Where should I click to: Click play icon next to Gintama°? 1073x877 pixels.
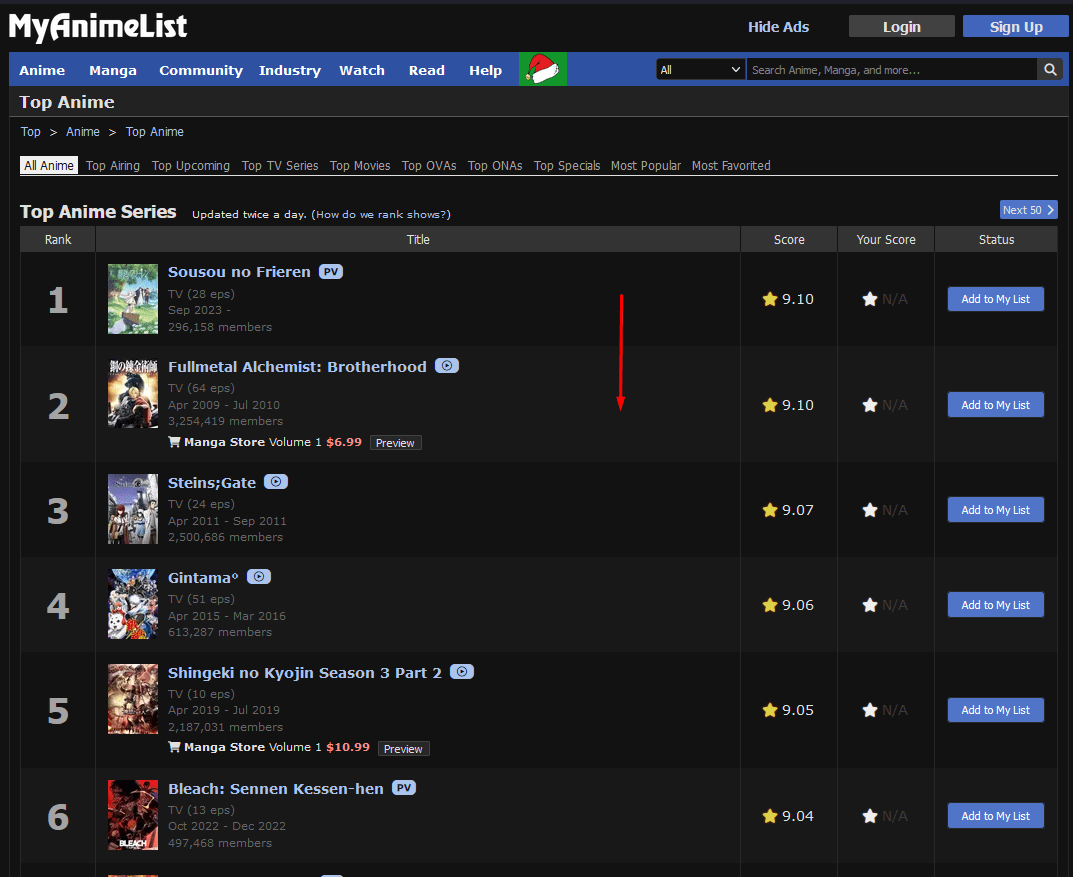(259, 577)
